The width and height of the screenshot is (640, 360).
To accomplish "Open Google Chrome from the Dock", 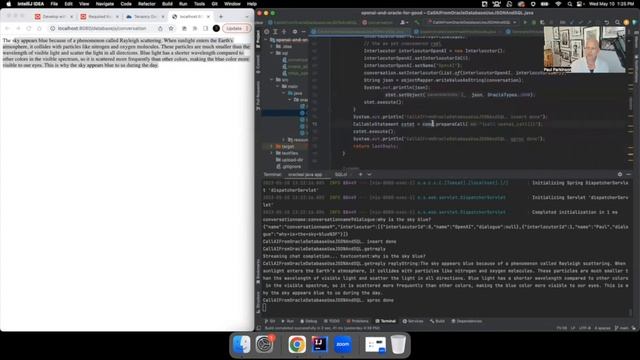I will tap(297, 345).
